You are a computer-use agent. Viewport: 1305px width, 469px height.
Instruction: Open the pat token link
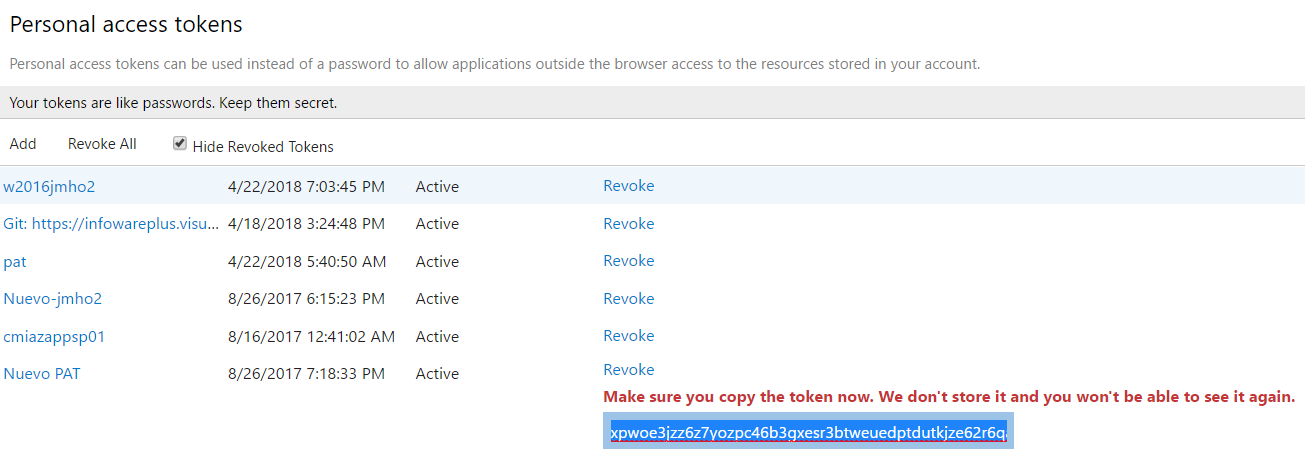(15, 262)
